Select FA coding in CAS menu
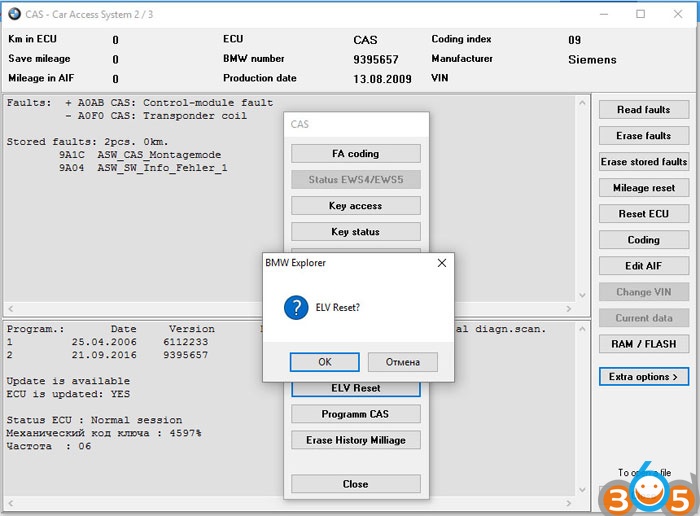Screen dimensions: 700x516 [355, 154]
